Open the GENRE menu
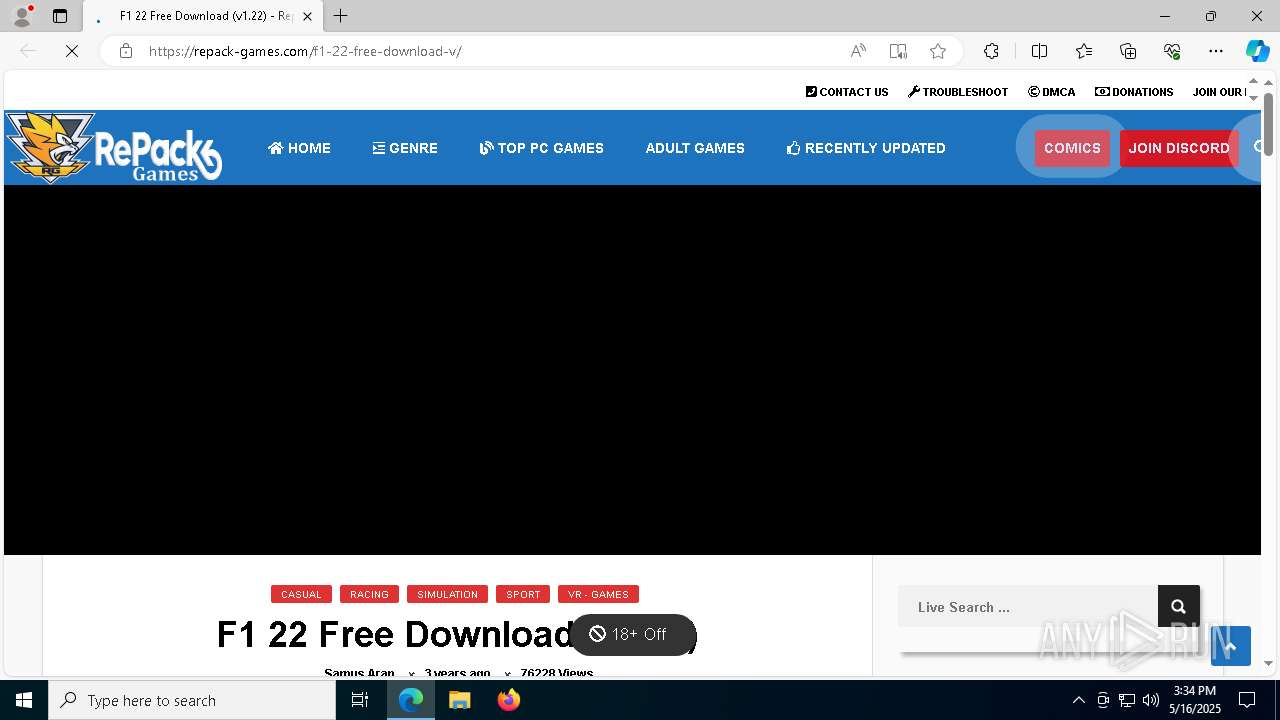The image size is (1280, 720). (405, 148)
